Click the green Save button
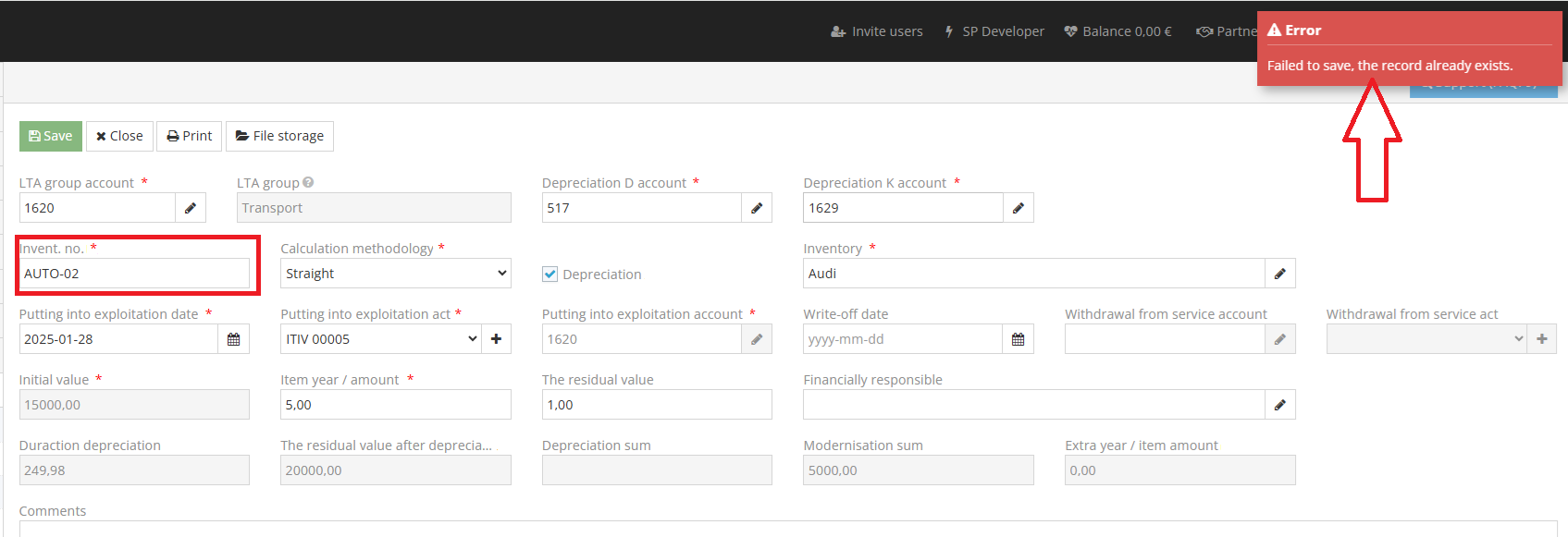Screen dimensions: 1568x537 coord(51,136)
